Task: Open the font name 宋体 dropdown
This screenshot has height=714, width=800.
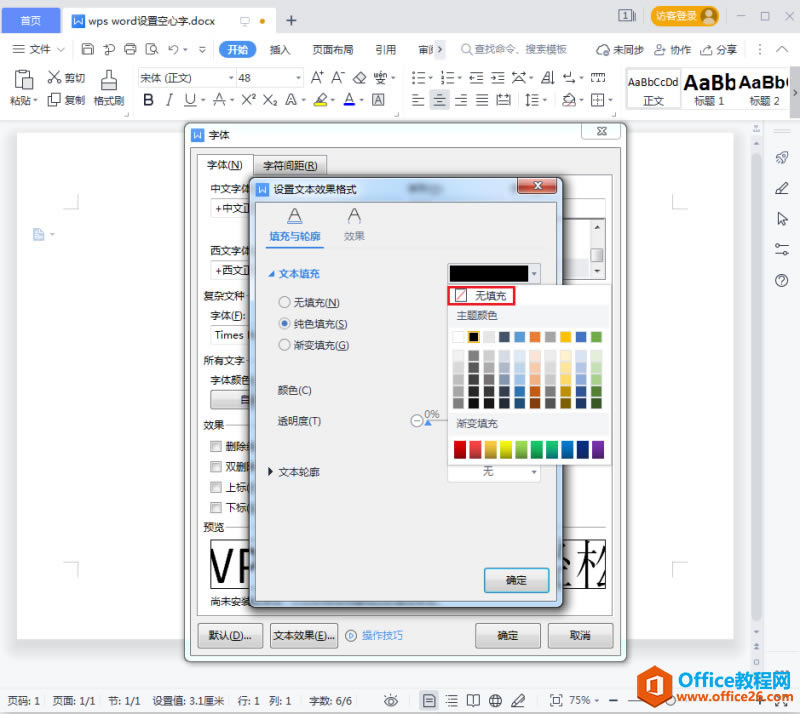Action: click(231, 78)
